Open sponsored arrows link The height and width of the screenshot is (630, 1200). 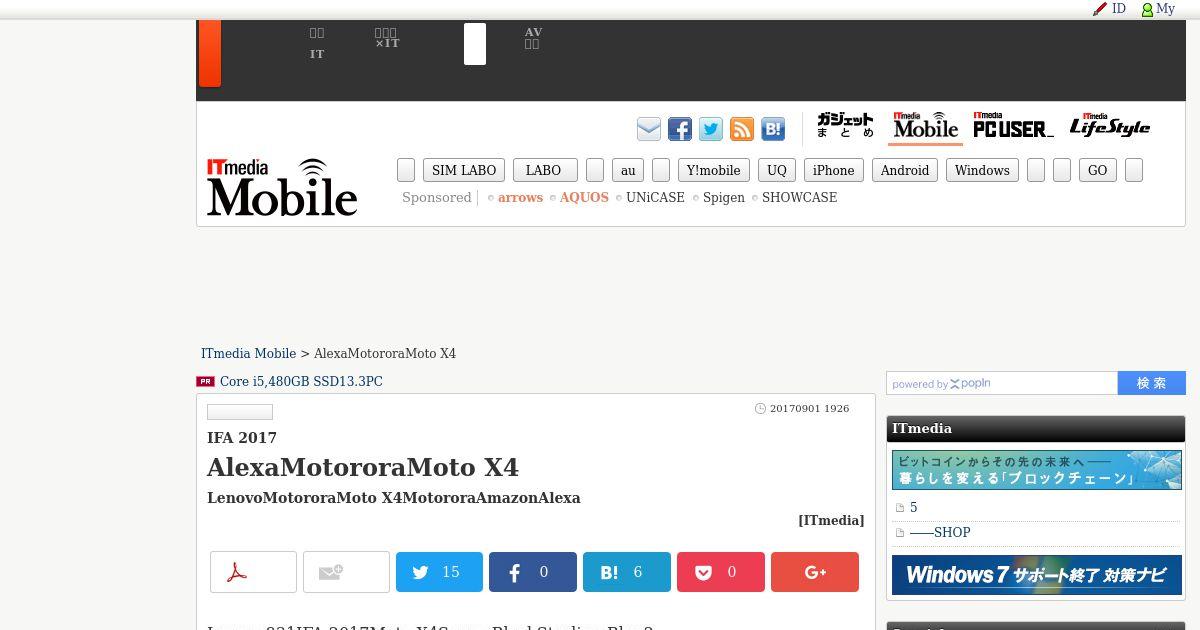[520, 197]
